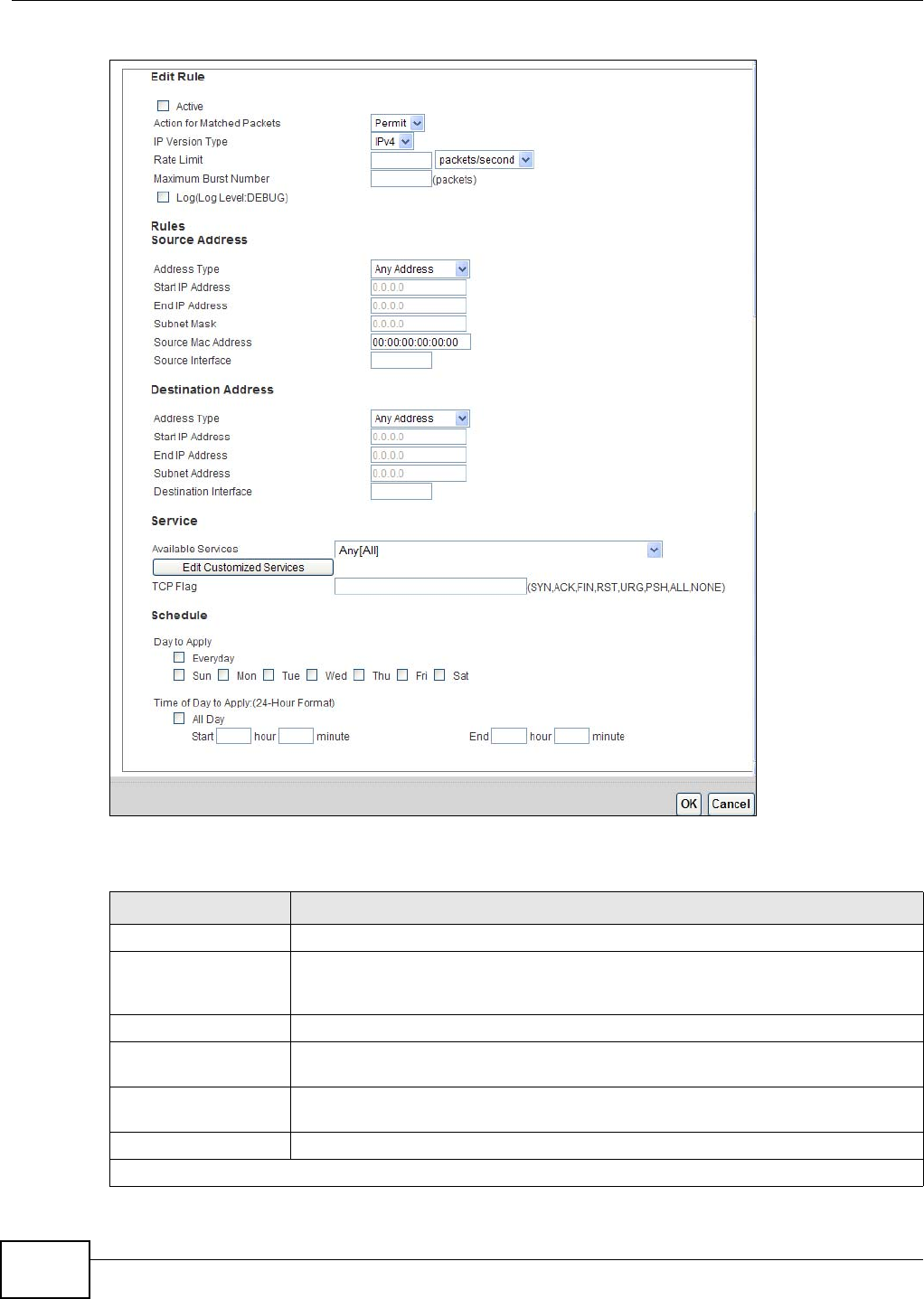Check the All Day time option
924x1299 pixels.
click(x=179, y=719)
